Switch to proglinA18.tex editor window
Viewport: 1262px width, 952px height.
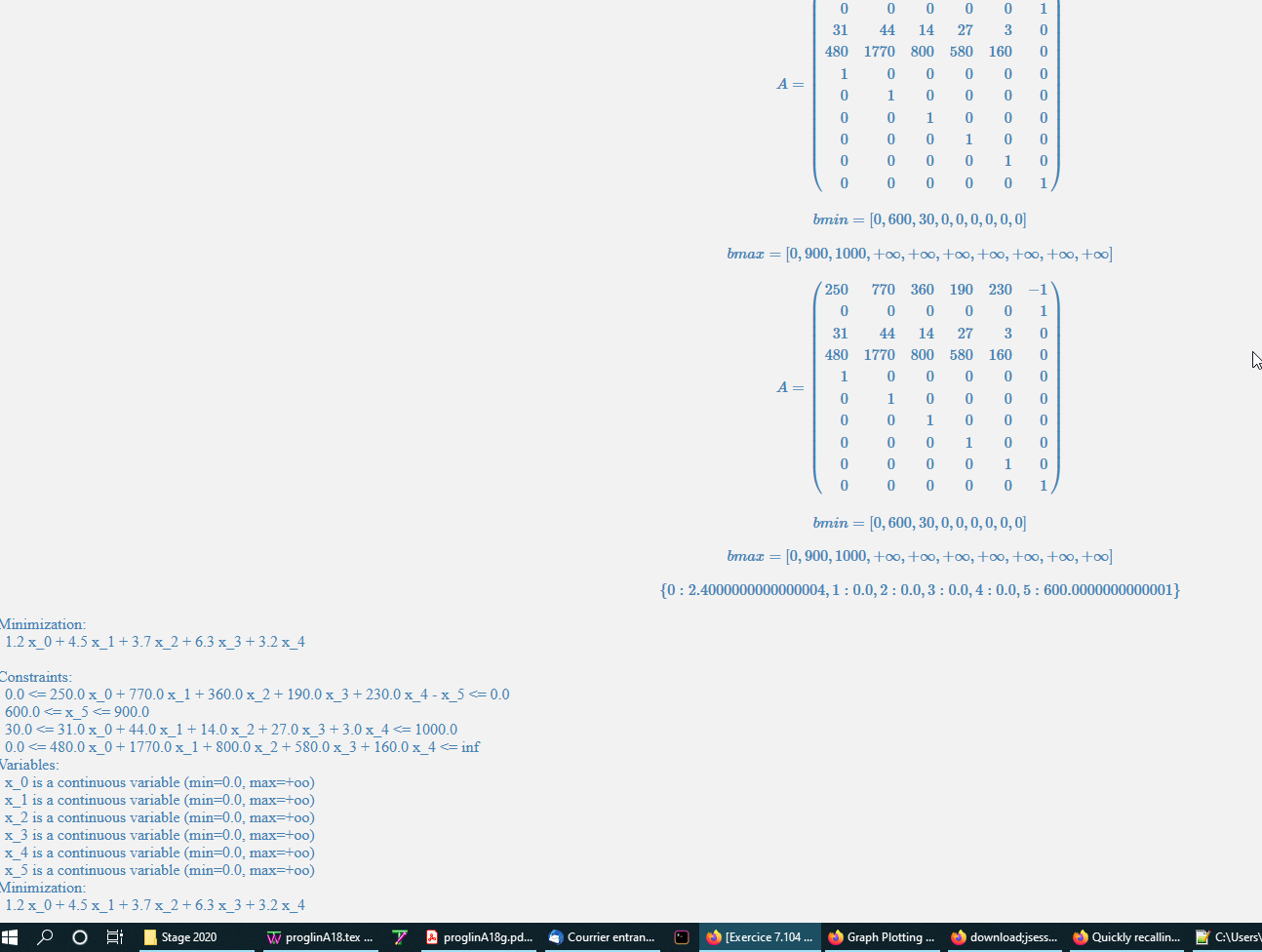coord(320,937)
